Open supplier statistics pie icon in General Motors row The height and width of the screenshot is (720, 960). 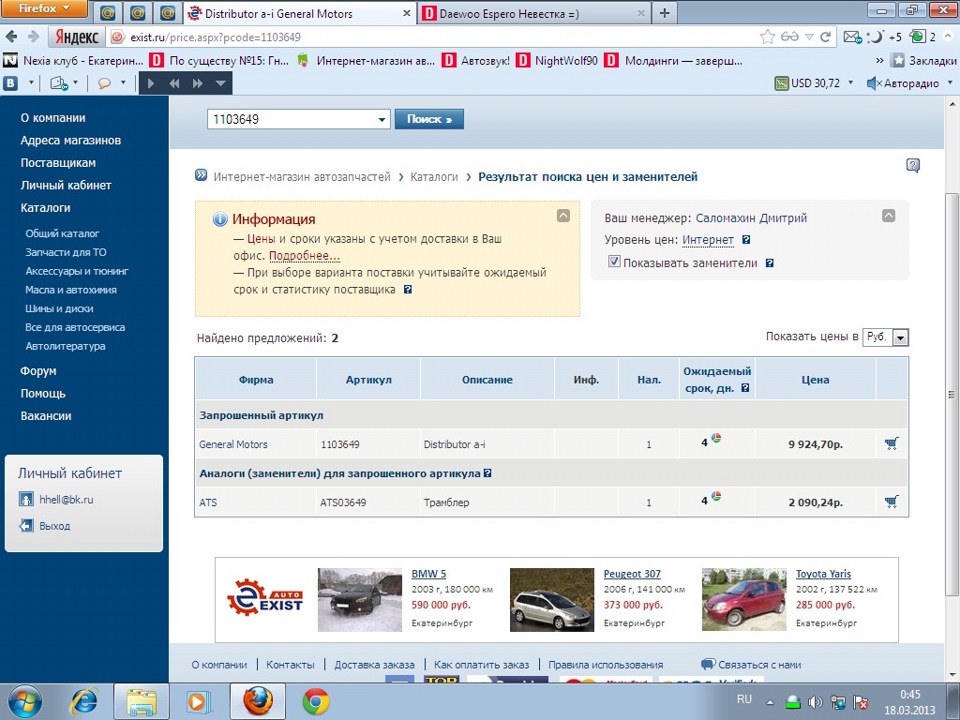[x=716, y=438]
